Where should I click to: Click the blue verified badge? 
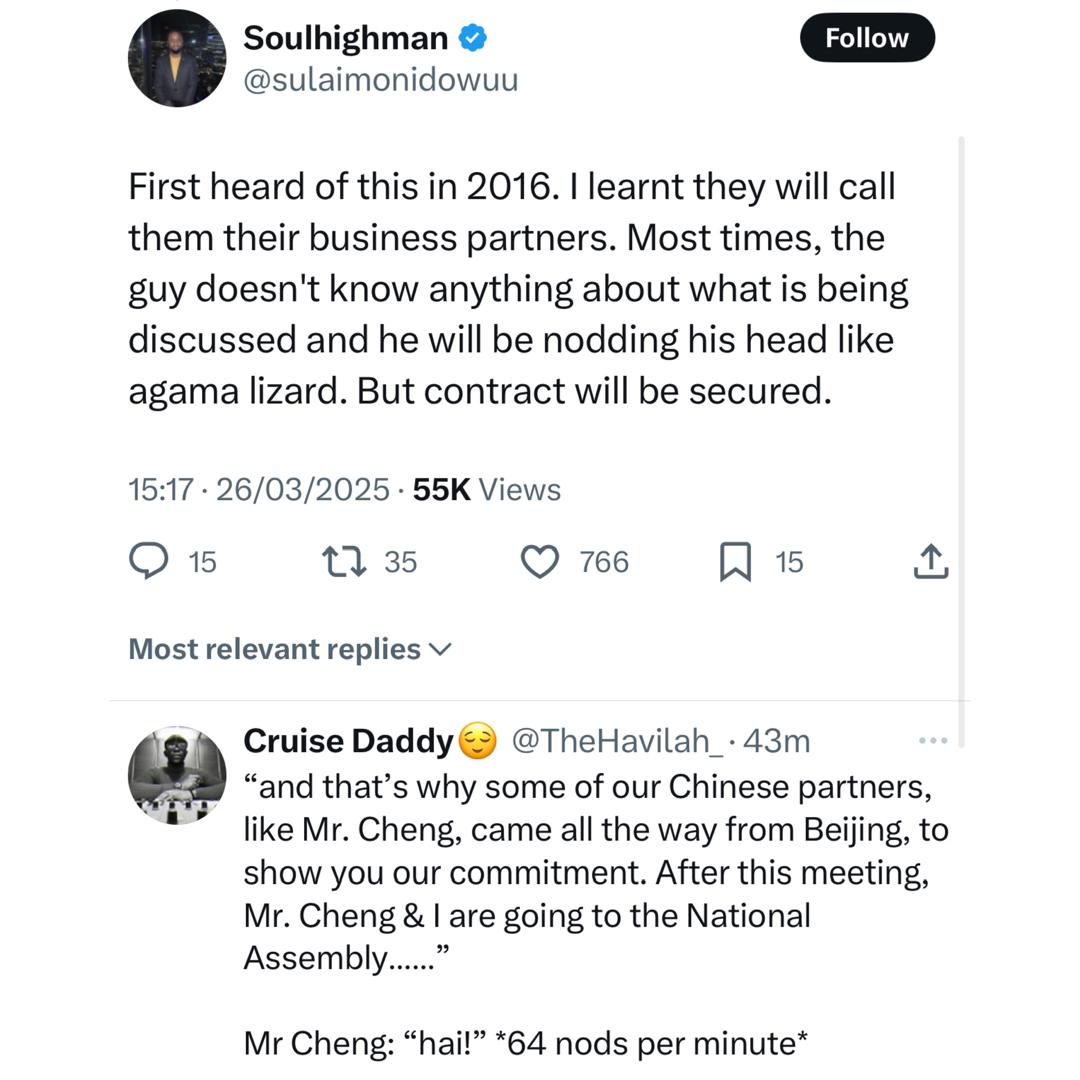coord(472,38)
